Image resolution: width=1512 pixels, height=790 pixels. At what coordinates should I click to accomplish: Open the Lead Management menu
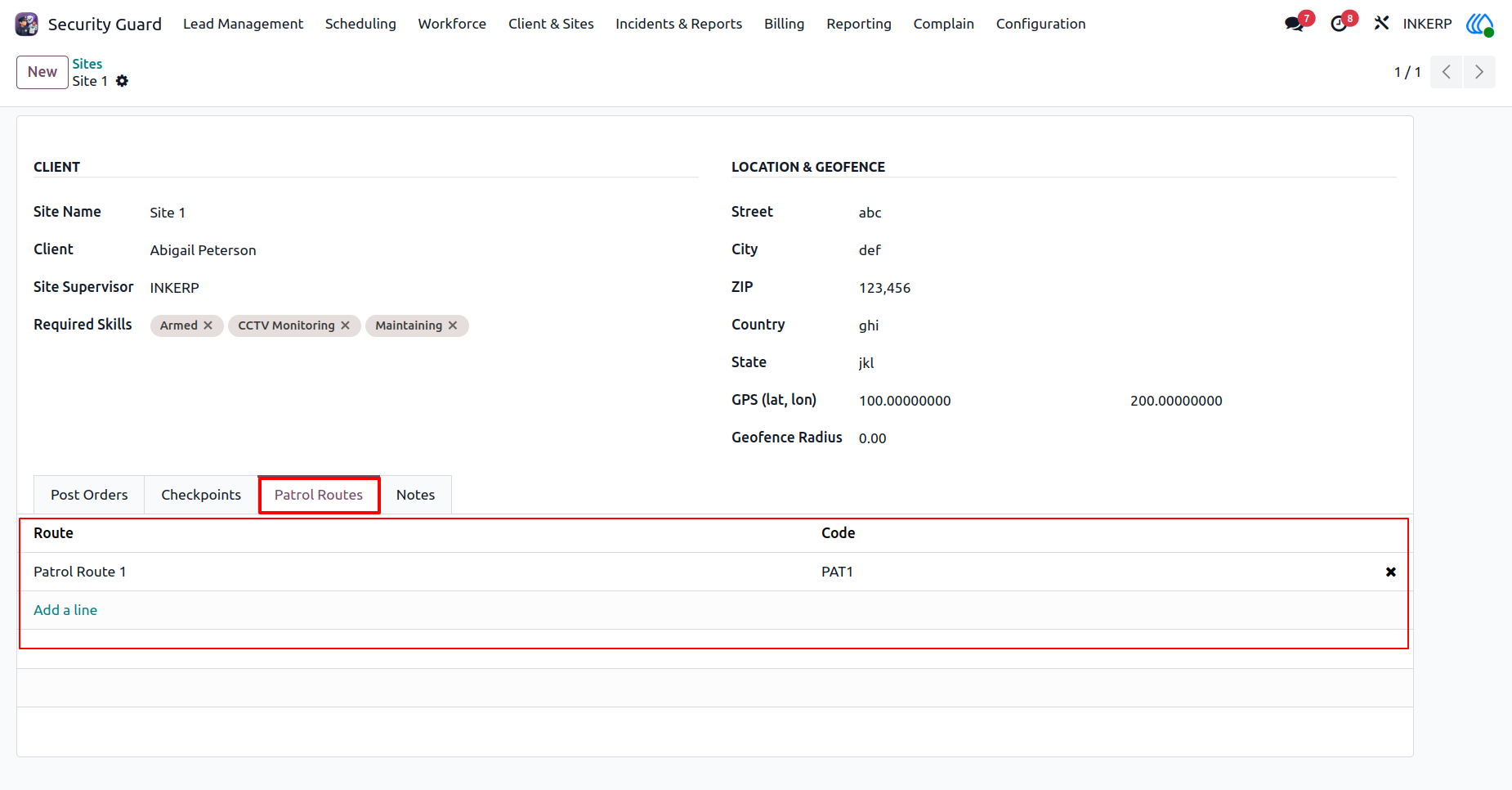click(243, 24)
